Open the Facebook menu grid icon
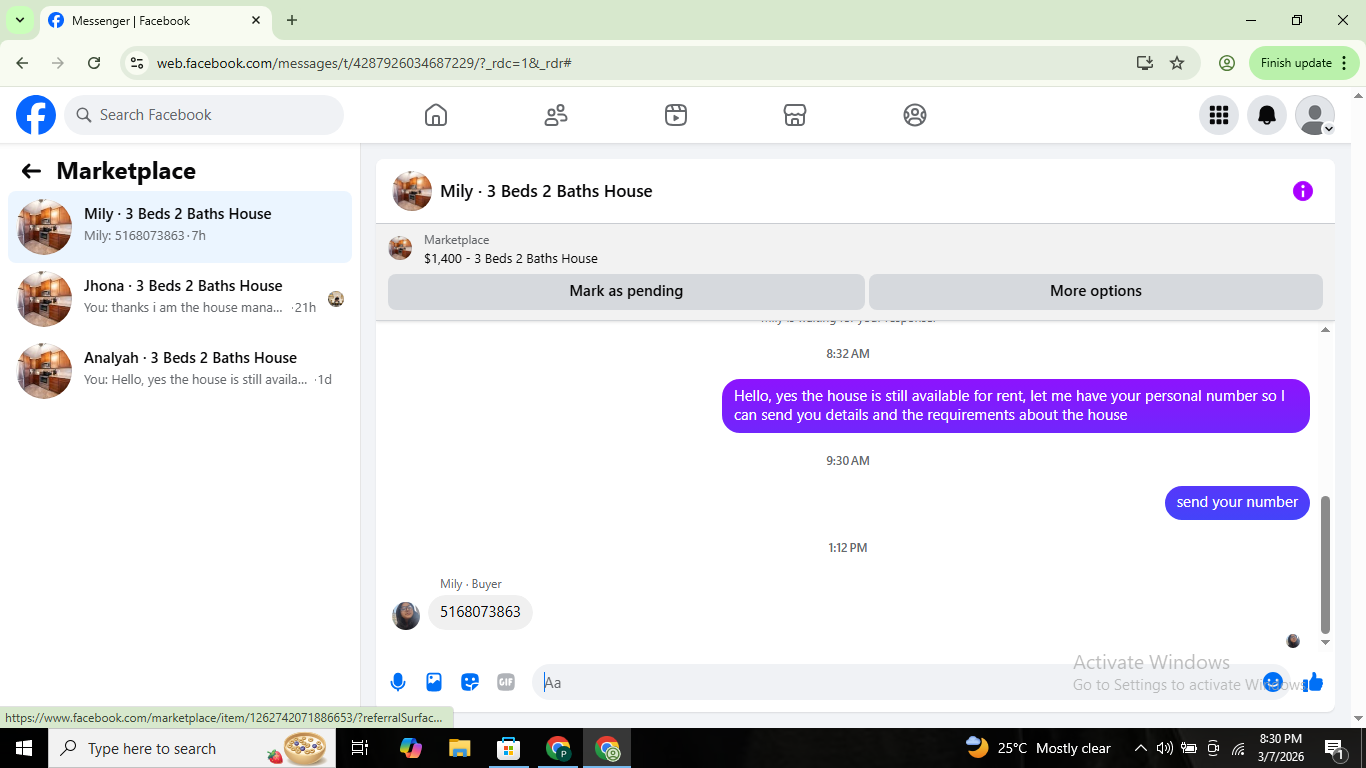Viewport: 1366px width, 768px height. tap(1219, 115)
